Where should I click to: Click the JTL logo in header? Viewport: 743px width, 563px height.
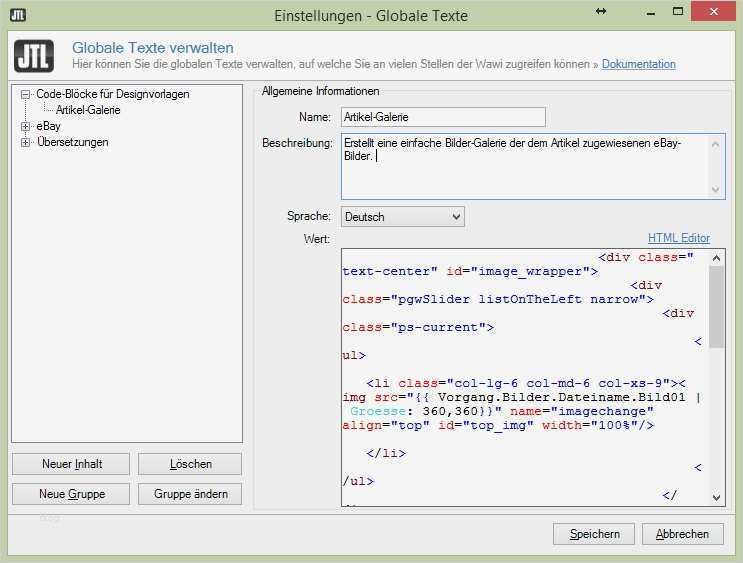[x=34, y=55]
